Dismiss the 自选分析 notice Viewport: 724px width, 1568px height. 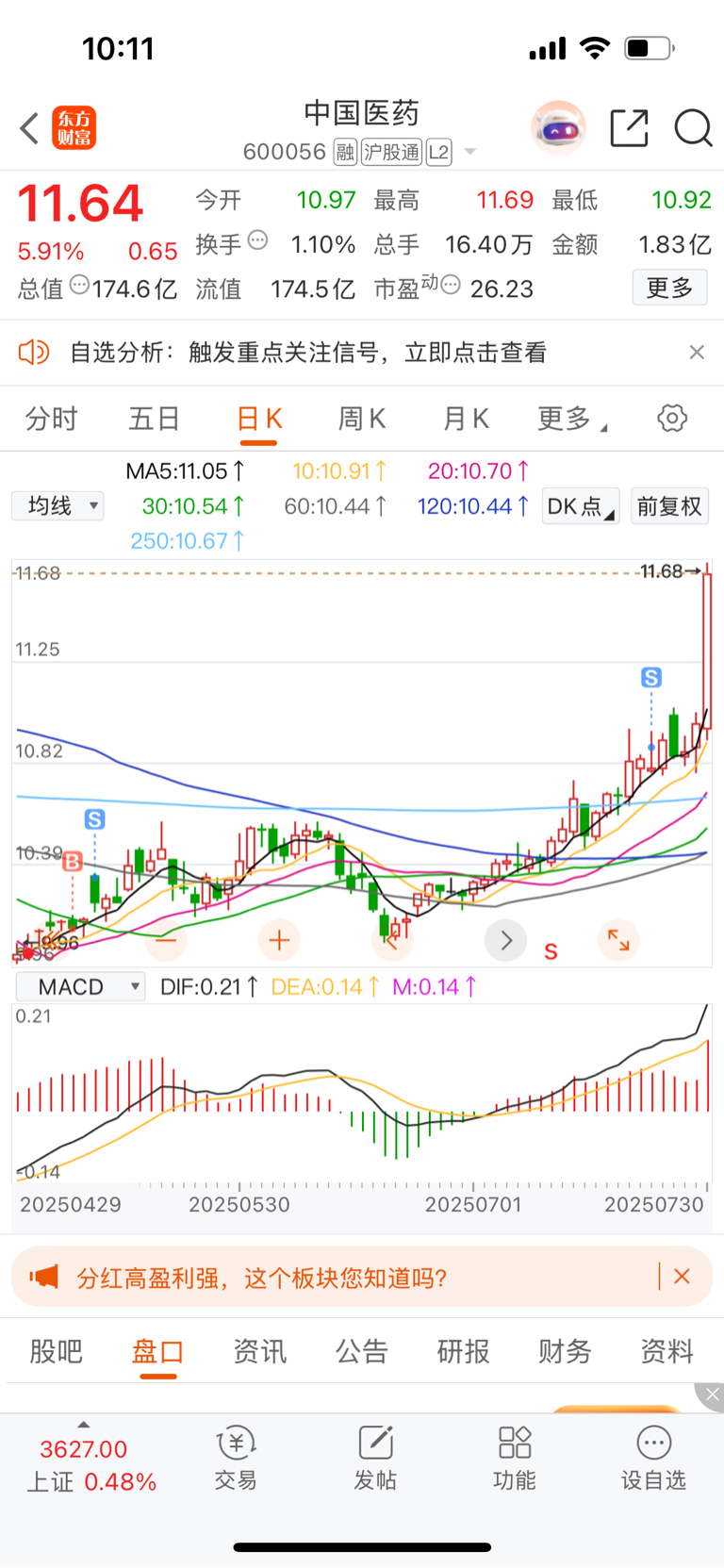pos(697,352)
